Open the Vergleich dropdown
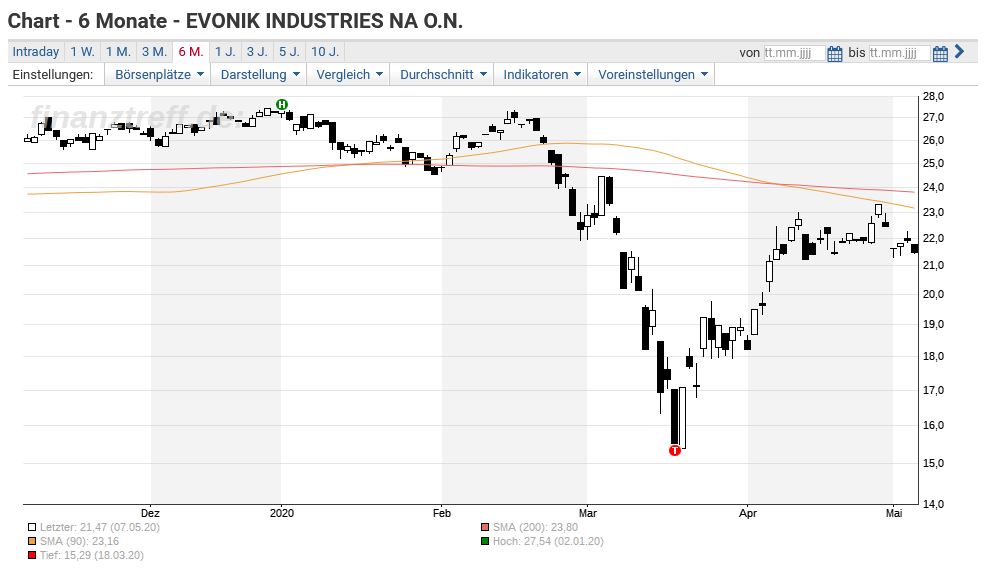Viewport: 989px width, 577px height. (349, 74)
